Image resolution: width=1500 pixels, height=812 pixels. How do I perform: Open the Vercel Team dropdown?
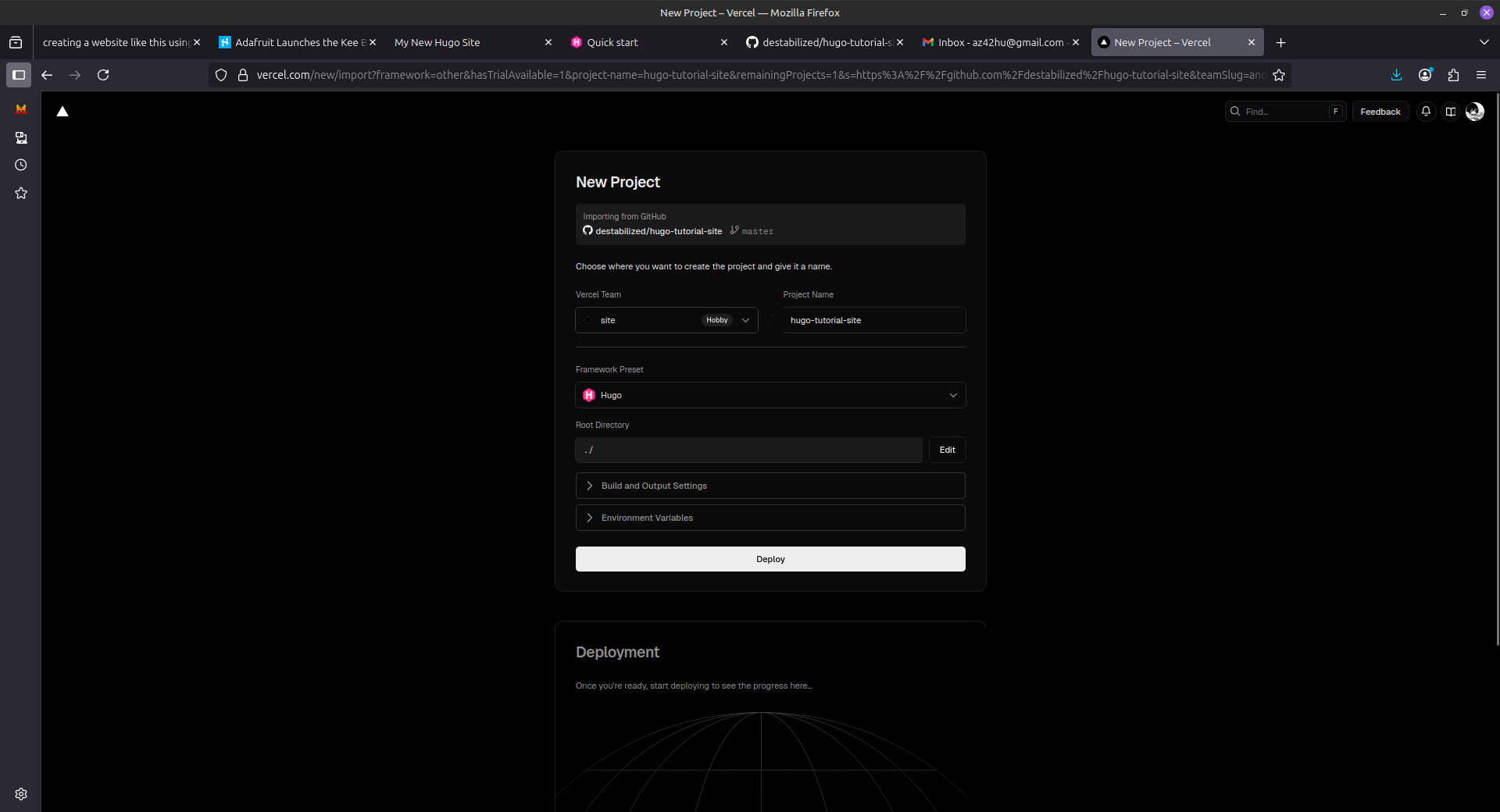[x=666, y=320]
